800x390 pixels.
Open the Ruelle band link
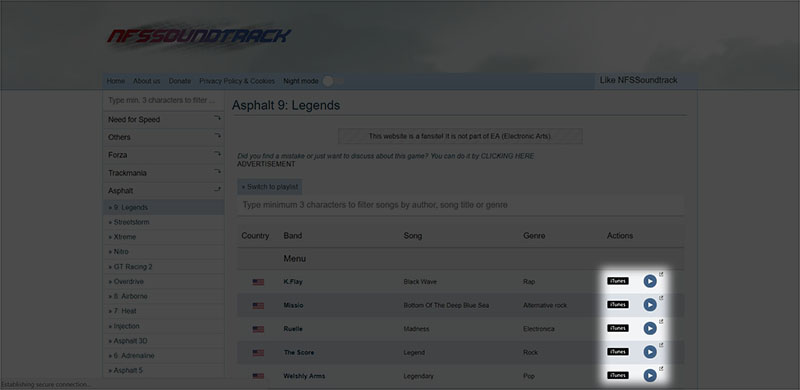(293, 329)
